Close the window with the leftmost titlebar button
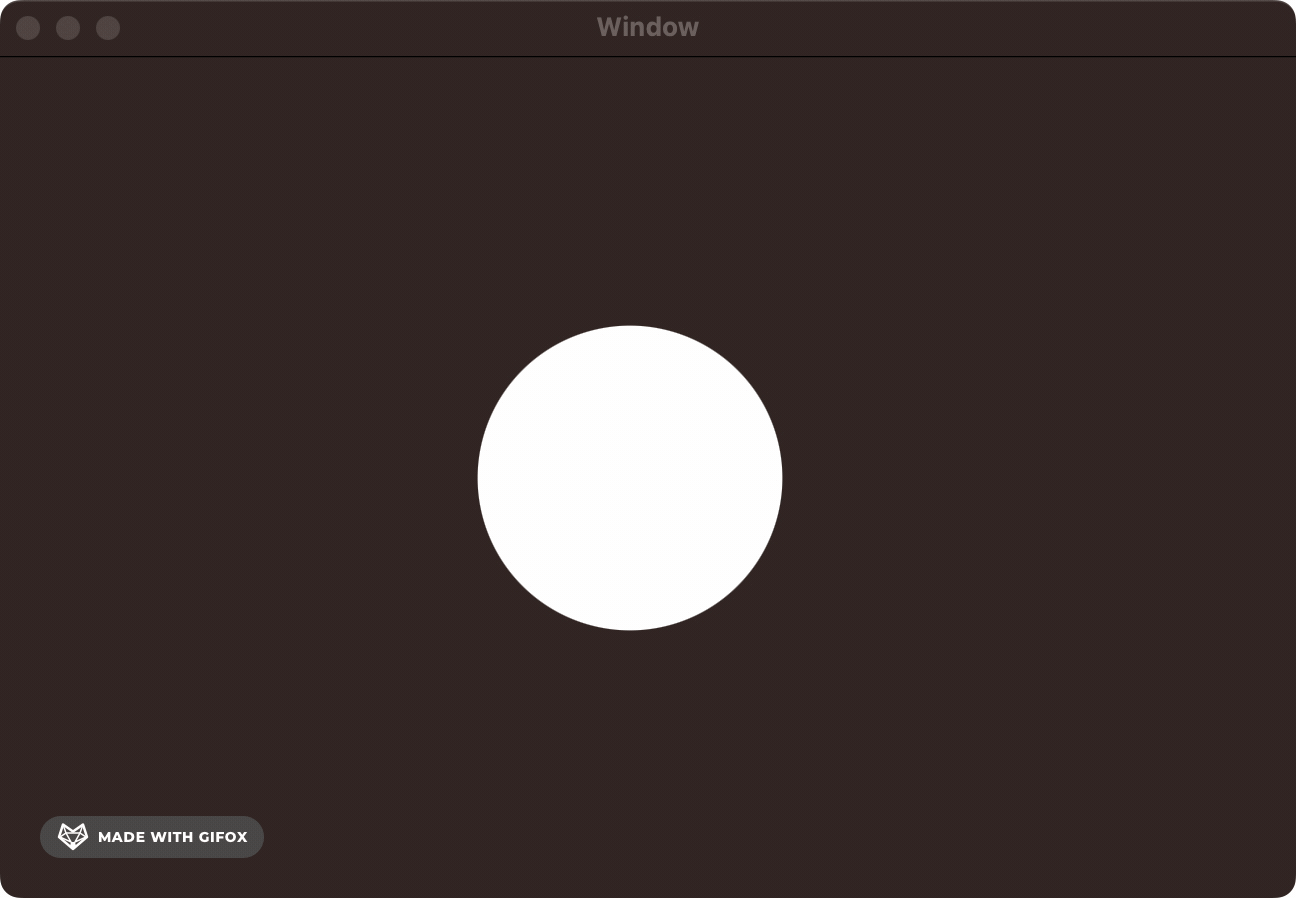Image resolution: width=1296 pixels, height=898 pixels. (x=28, y=28)
